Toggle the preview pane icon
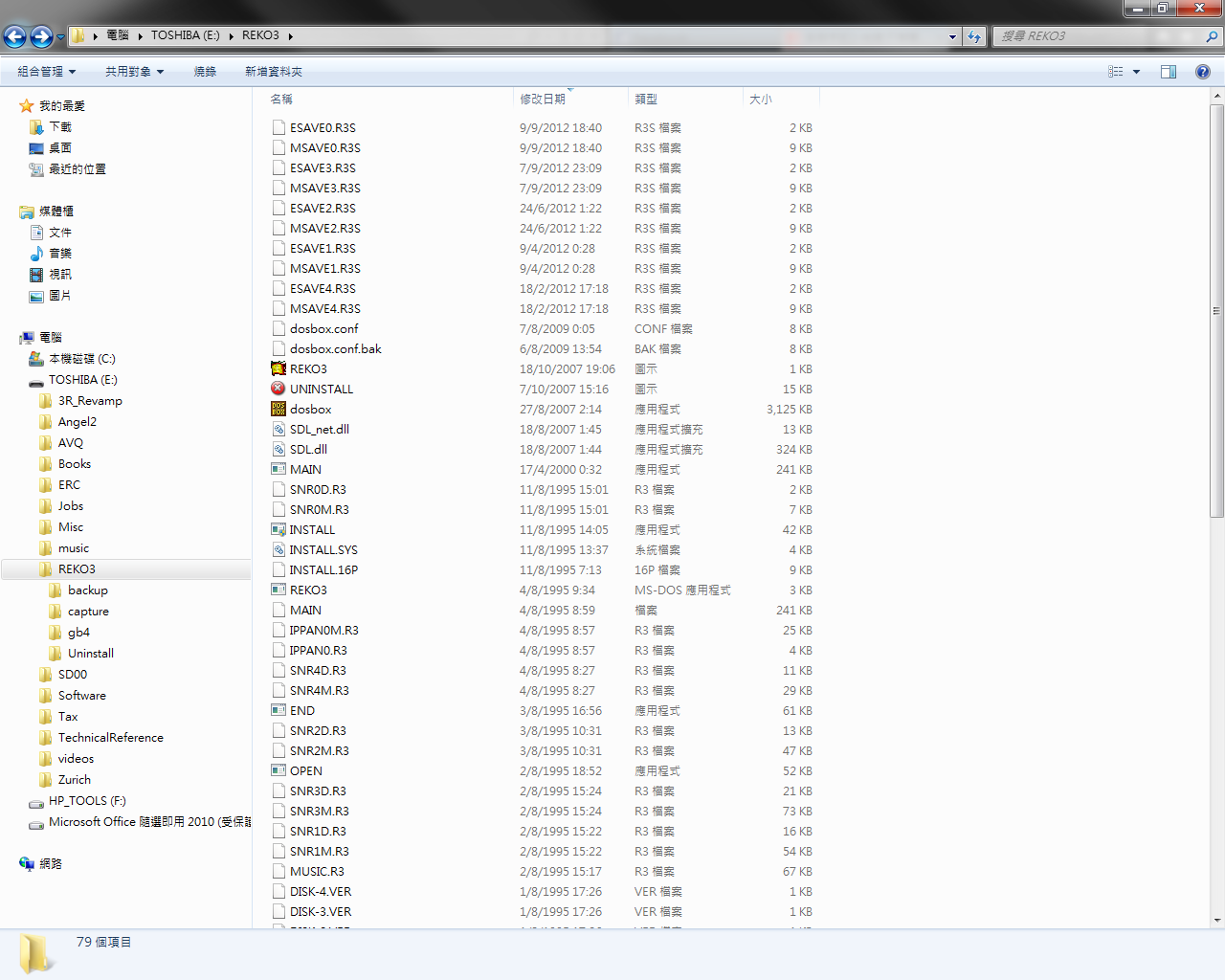 pos(1169,72)
